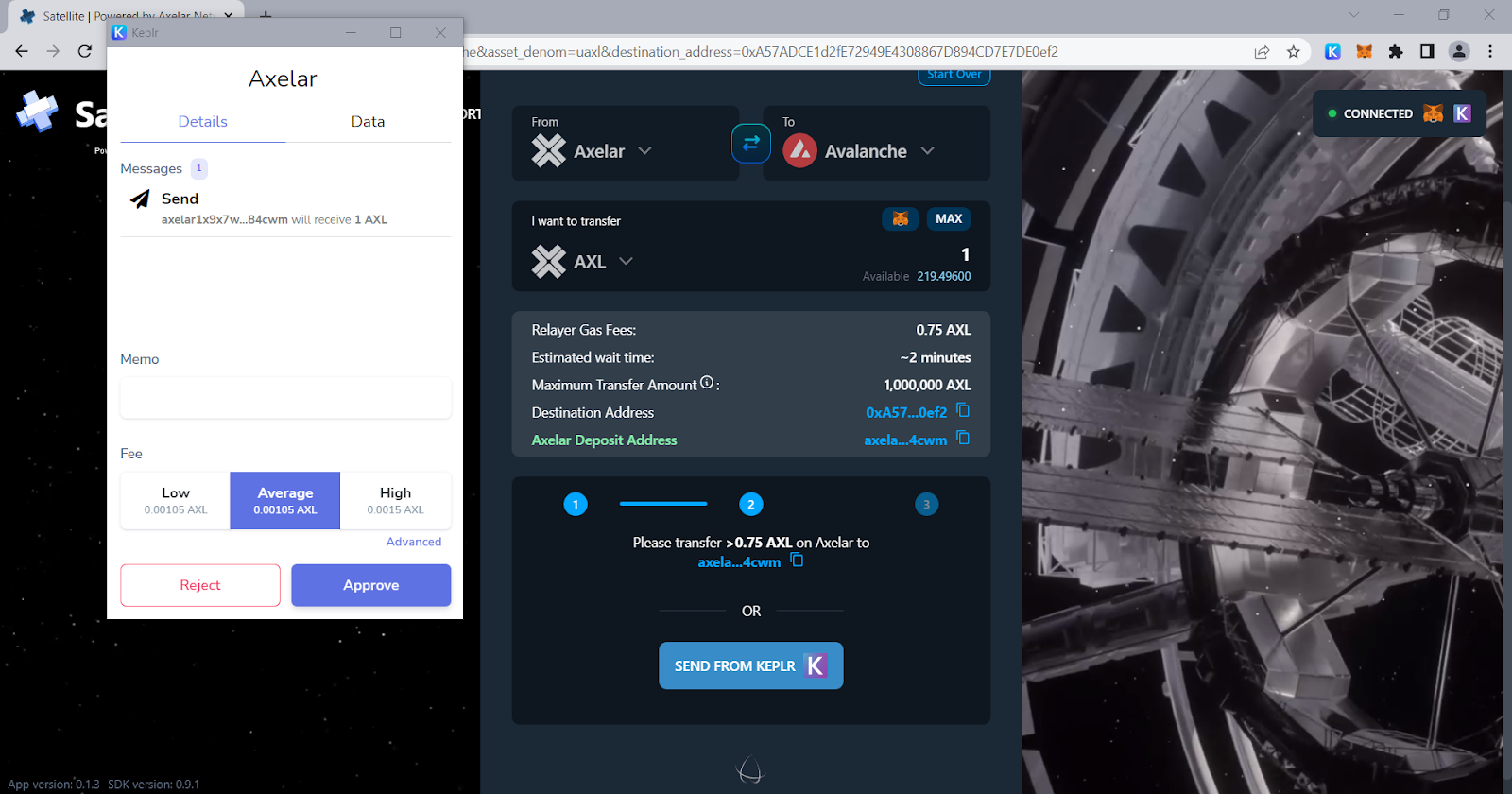
Task: Open the Maximum Transfer Amount info icon
Action: 707,383
